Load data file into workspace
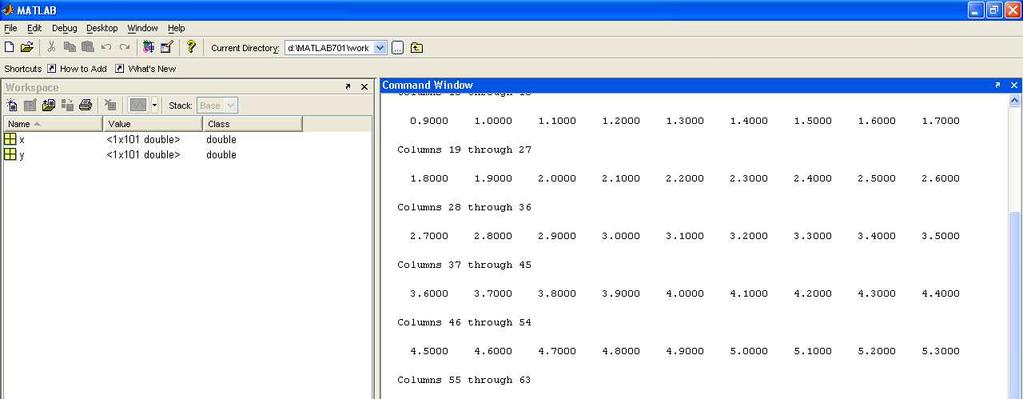The width and height of the screenshot is (1023, 399). pyautogui.click(x=48, y=105)
